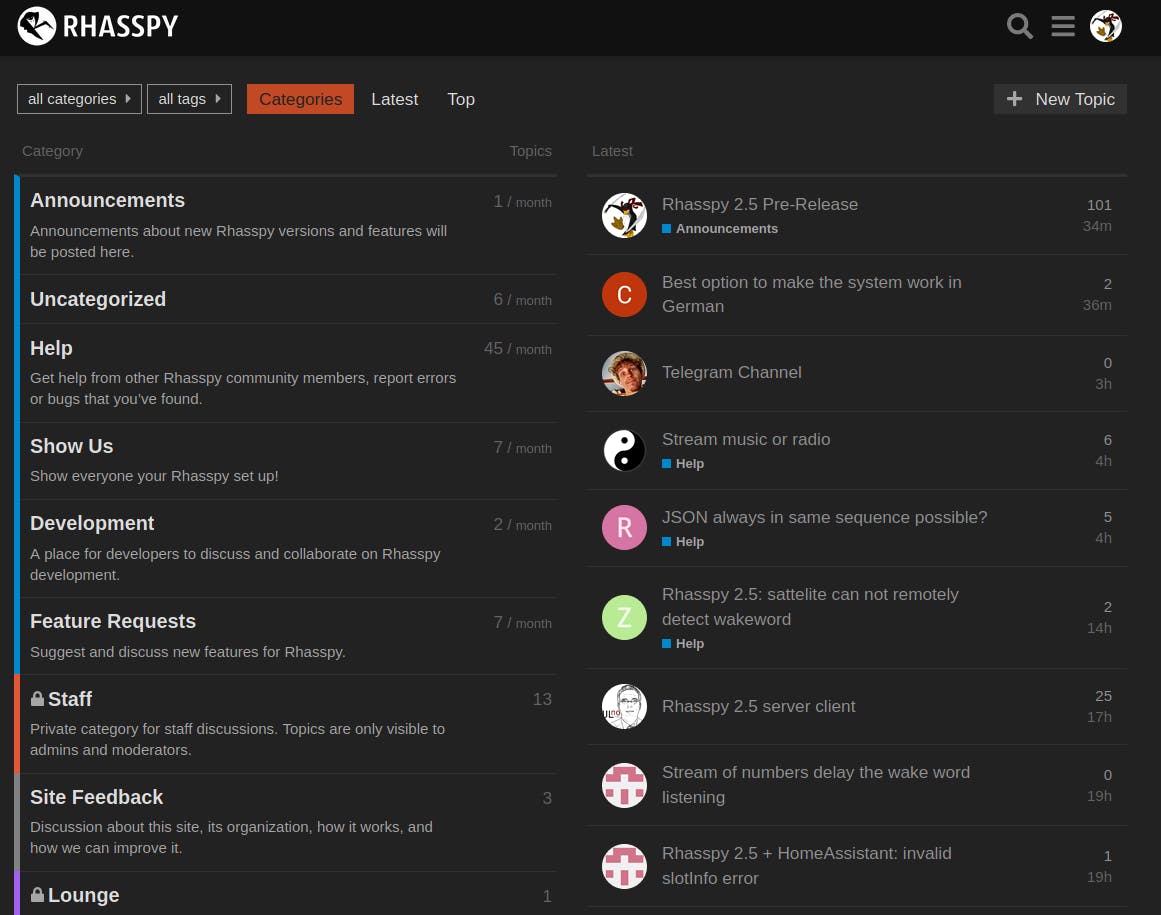Click the 101 reply count on Pre-Release topic
This screenshot has height=915, width=1161.
[x=1099, y=205]
